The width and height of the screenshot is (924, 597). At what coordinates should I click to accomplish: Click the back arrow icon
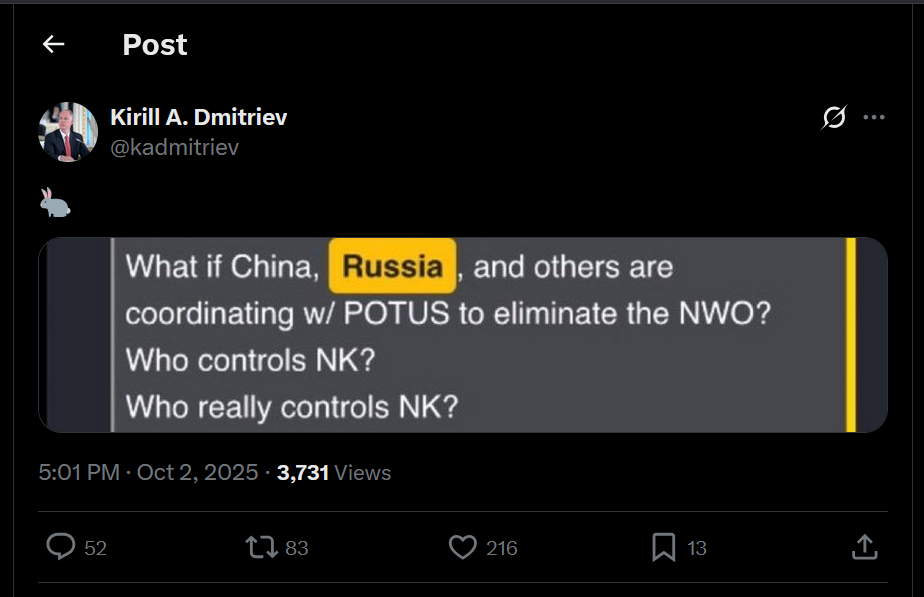coord(53,44)
